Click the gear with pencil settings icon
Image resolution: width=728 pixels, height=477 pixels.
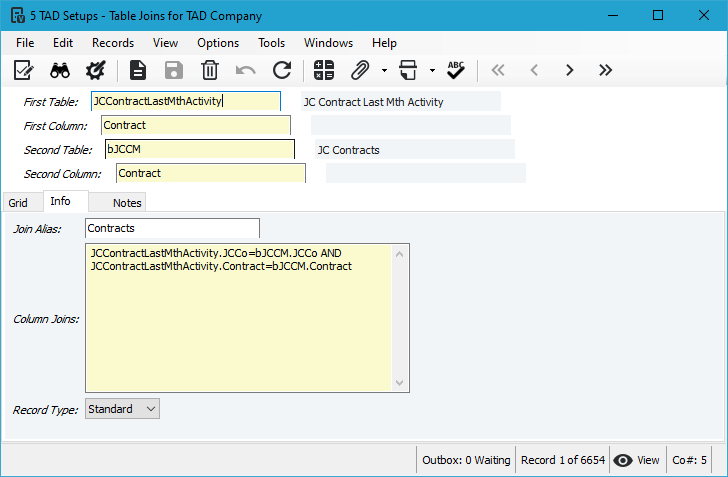point(96,71)
